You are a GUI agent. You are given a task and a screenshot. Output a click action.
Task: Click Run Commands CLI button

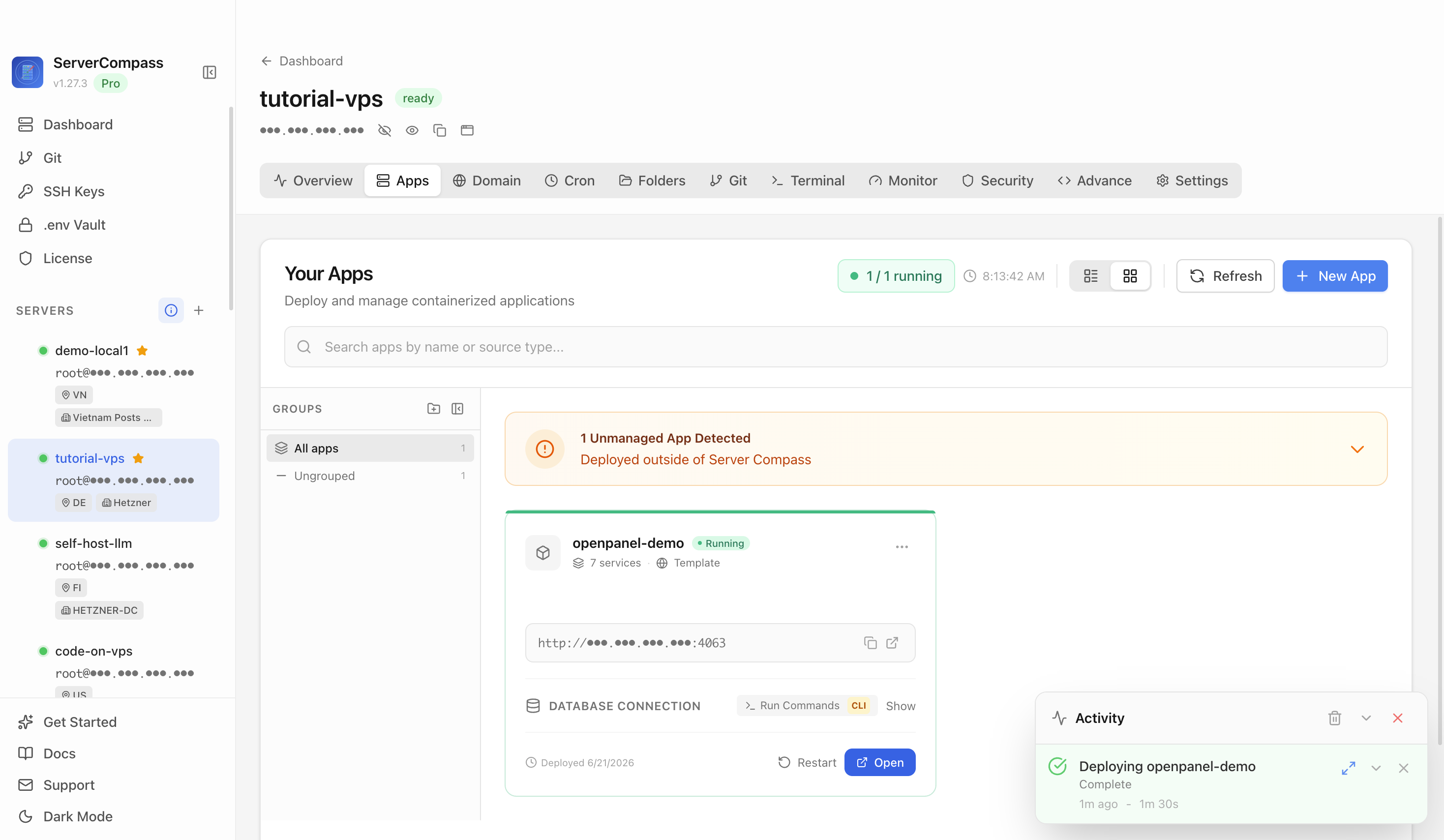point(807,705)
